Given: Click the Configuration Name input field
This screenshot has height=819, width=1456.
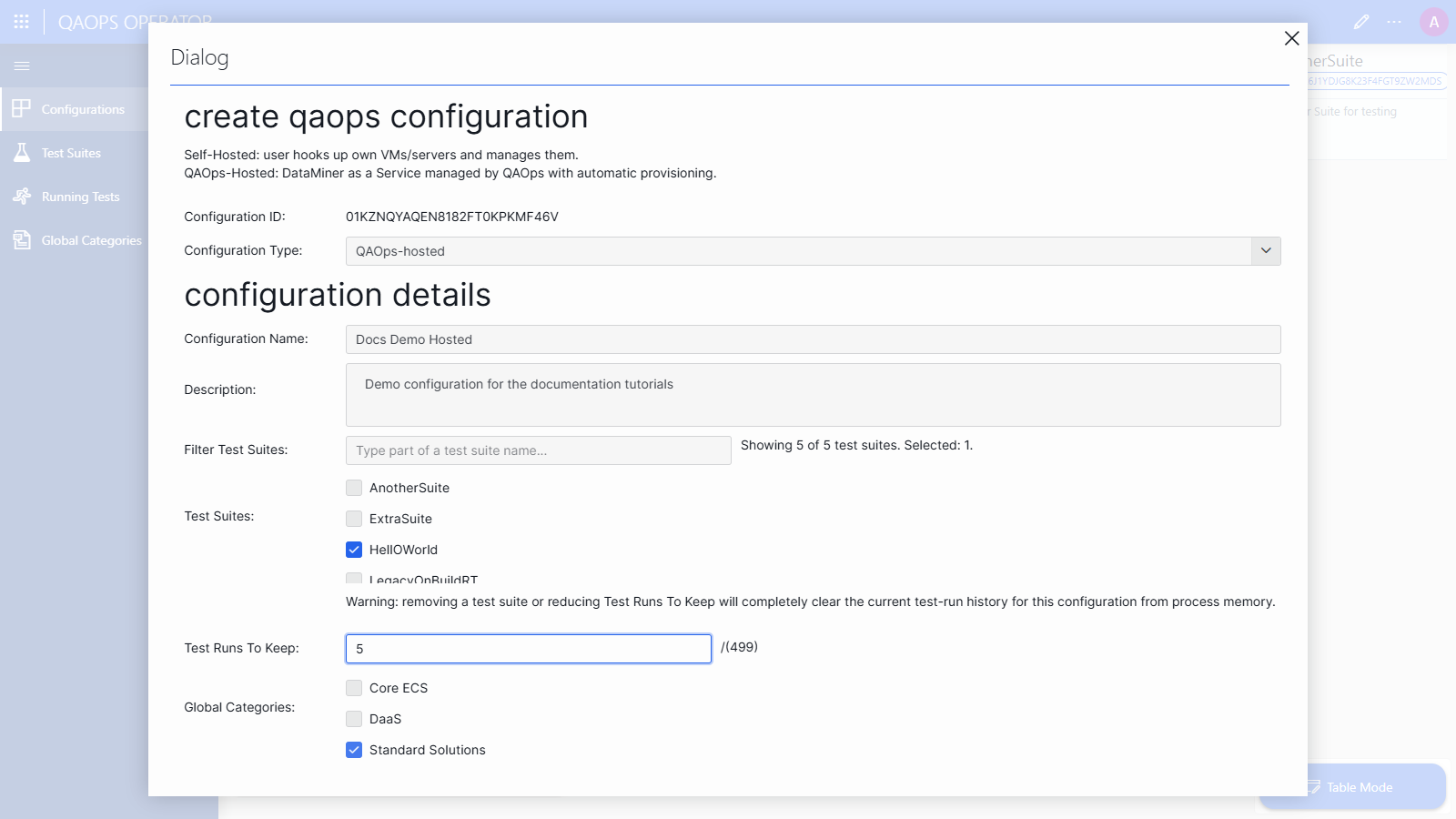Looking at the screenshot, I should (813, 339).
